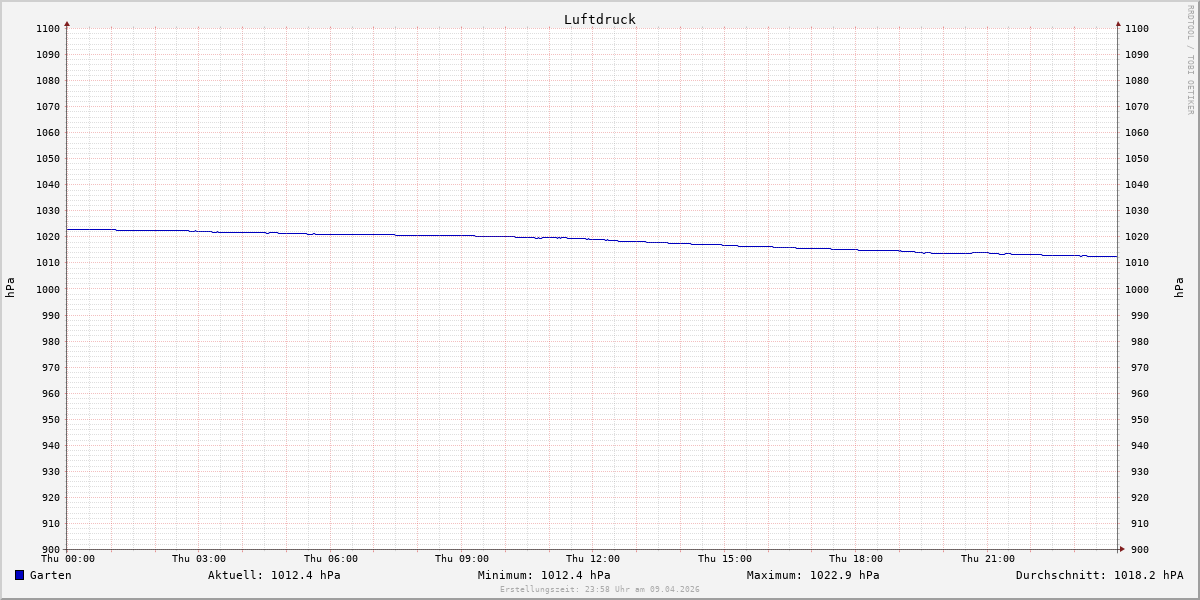Click the Erstellungszeit timestamp footer text
This screenshot has width=1200, height=600.
[x=599, y=589]
